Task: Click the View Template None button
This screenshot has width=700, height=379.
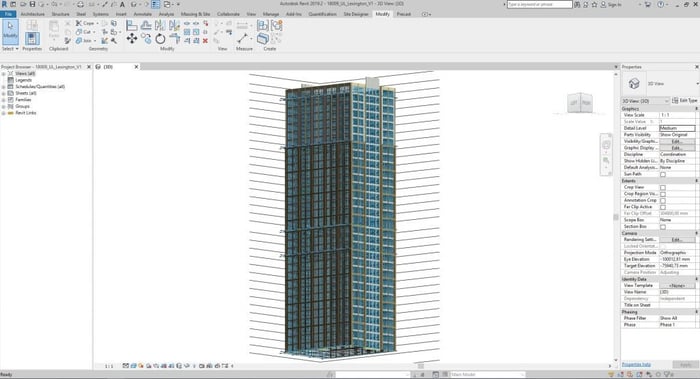Action: tap(677, 286)
